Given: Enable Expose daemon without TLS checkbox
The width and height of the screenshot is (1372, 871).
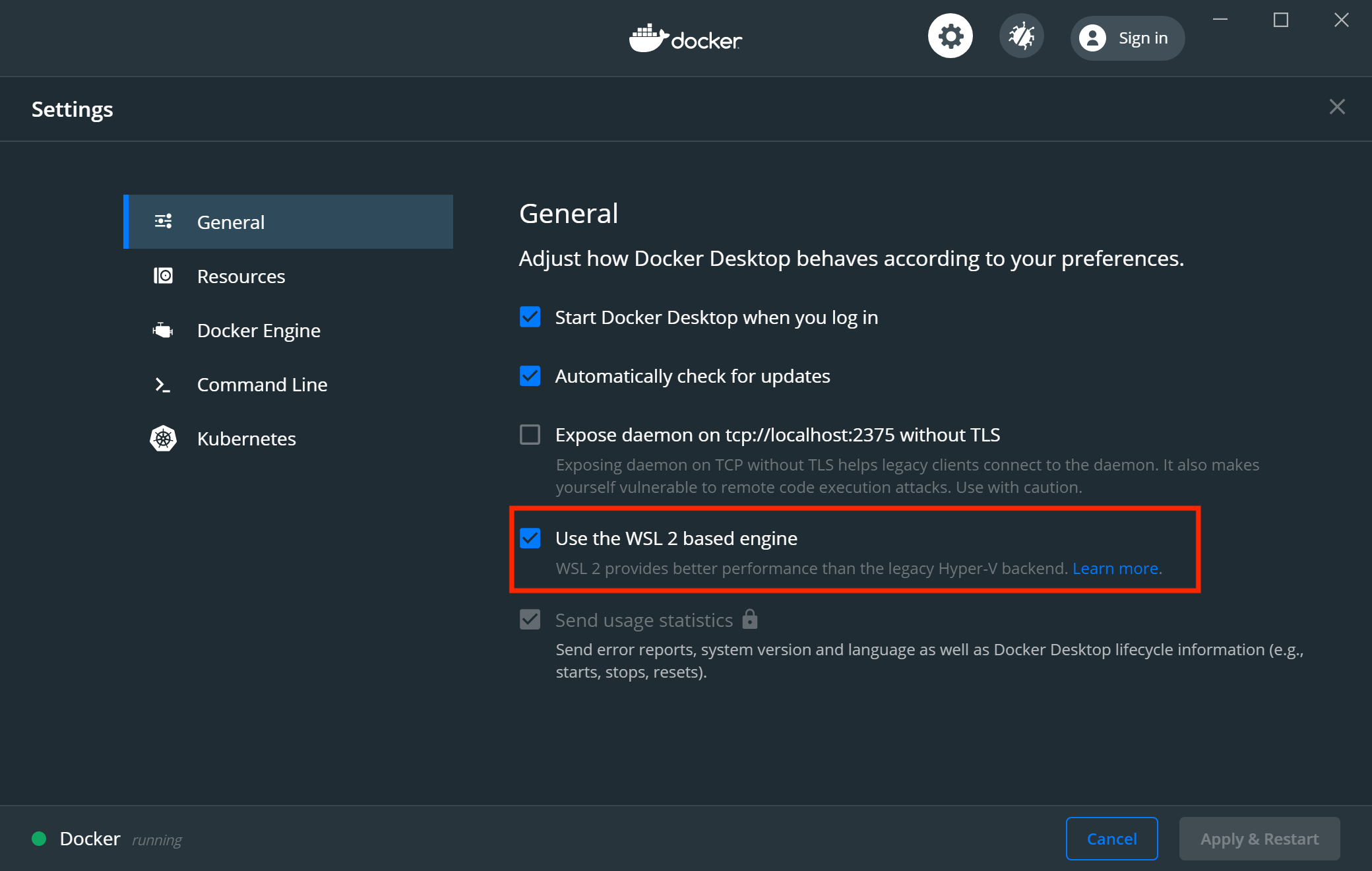Looking at the screenshot, I should [530, 435].
